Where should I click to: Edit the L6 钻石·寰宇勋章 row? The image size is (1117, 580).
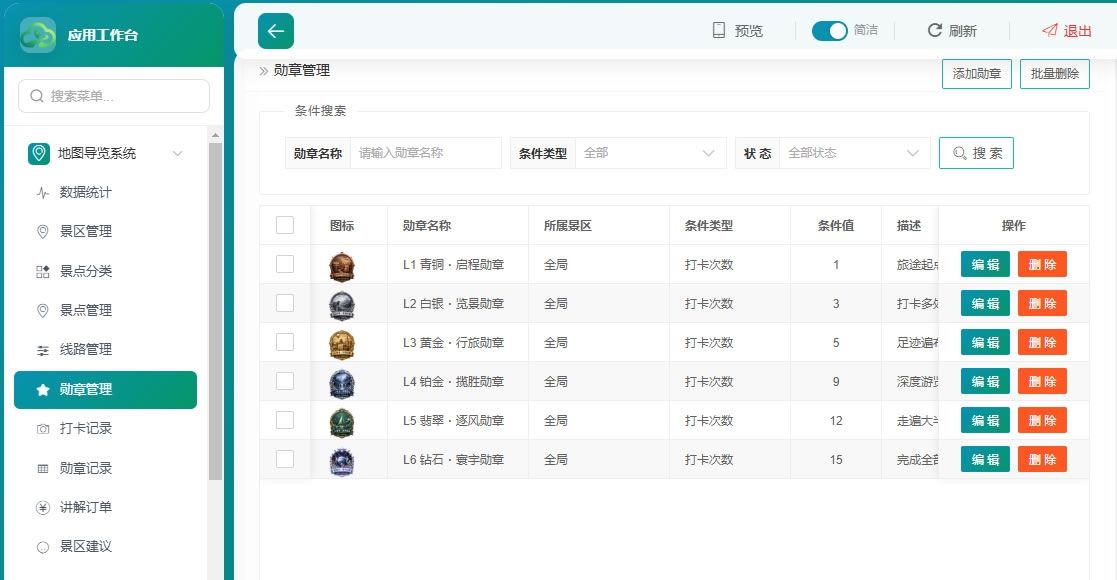coord(985,460)
